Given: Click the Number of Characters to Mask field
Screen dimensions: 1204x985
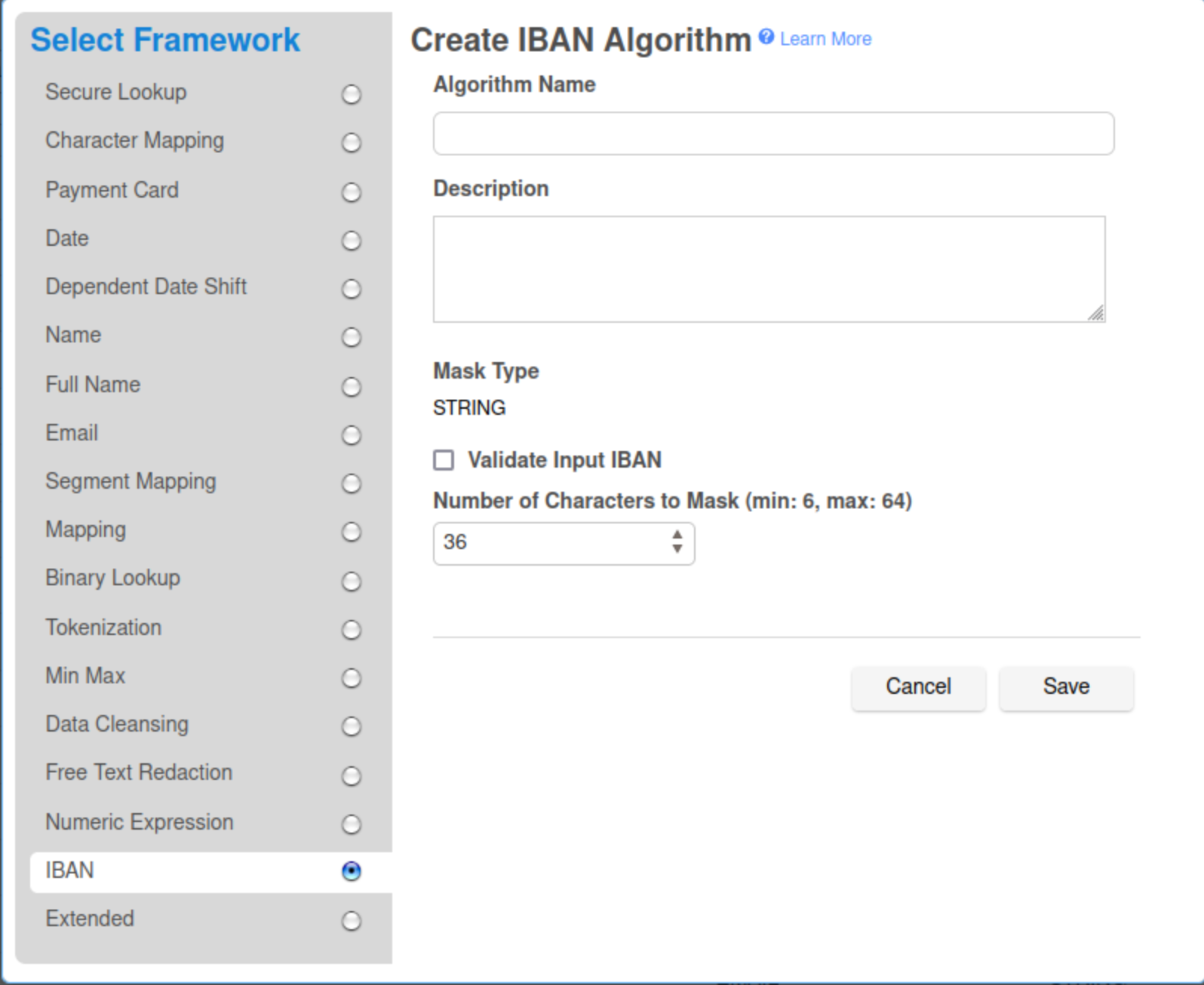Looking at the screenshot, I should click(551, 543).
